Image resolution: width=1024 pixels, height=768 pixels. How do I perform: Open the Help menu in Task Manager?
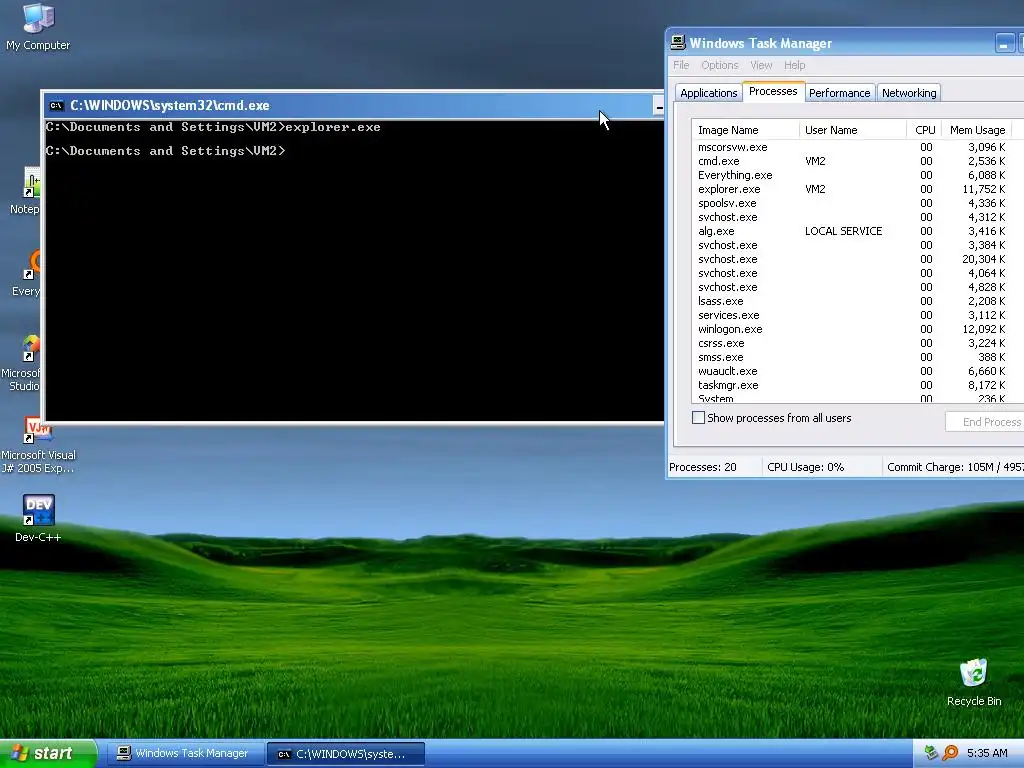pyautogui.click(x=794, y=65)
